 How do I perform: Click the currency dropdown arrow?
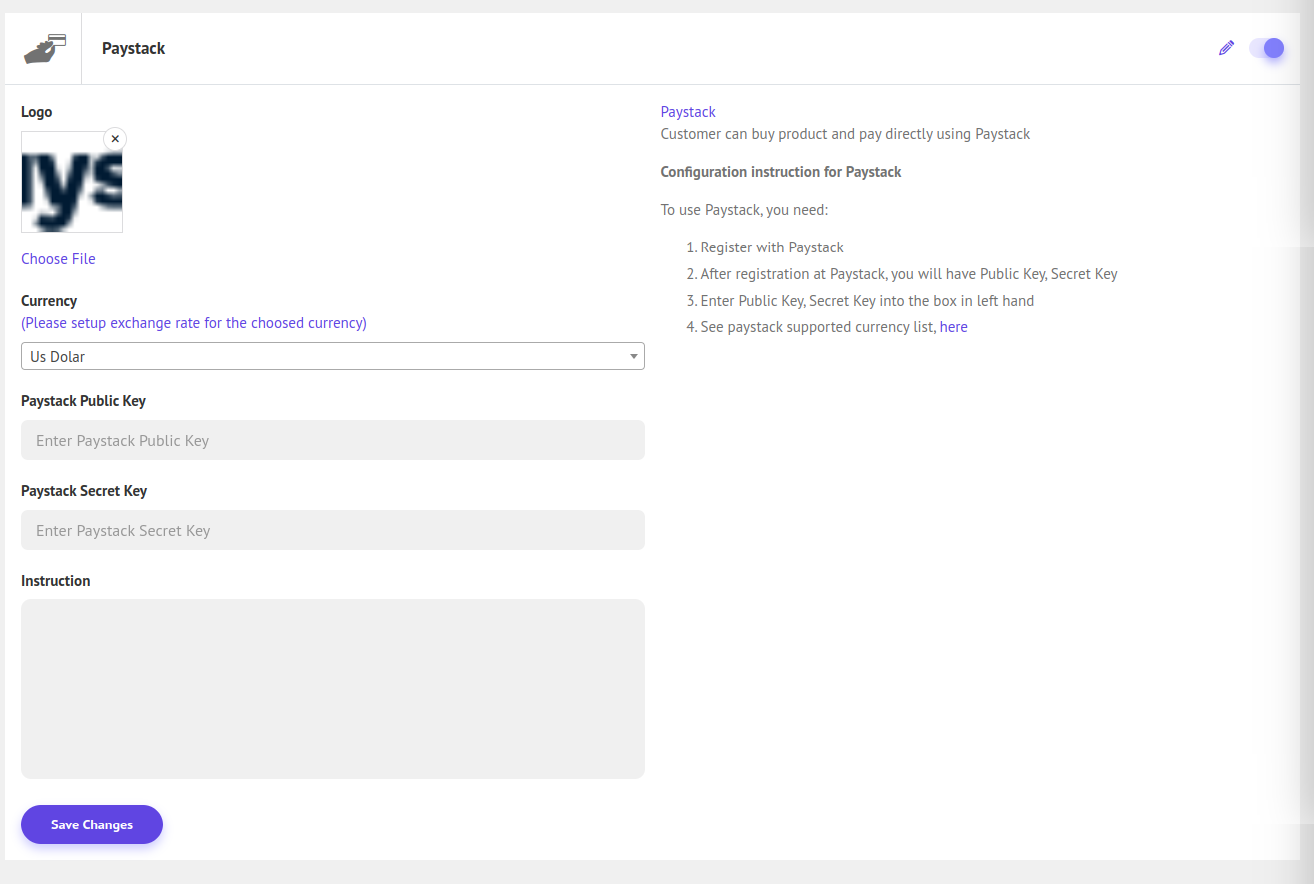coord(633,356)
